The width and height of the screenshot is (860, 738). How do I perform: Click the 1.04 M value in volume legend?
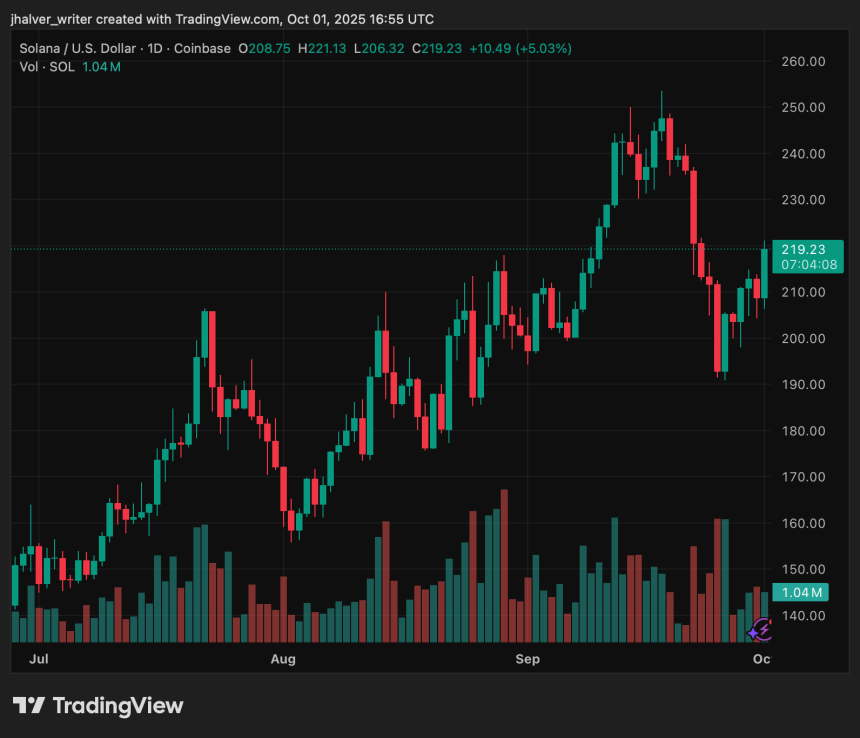pos(101,66)
